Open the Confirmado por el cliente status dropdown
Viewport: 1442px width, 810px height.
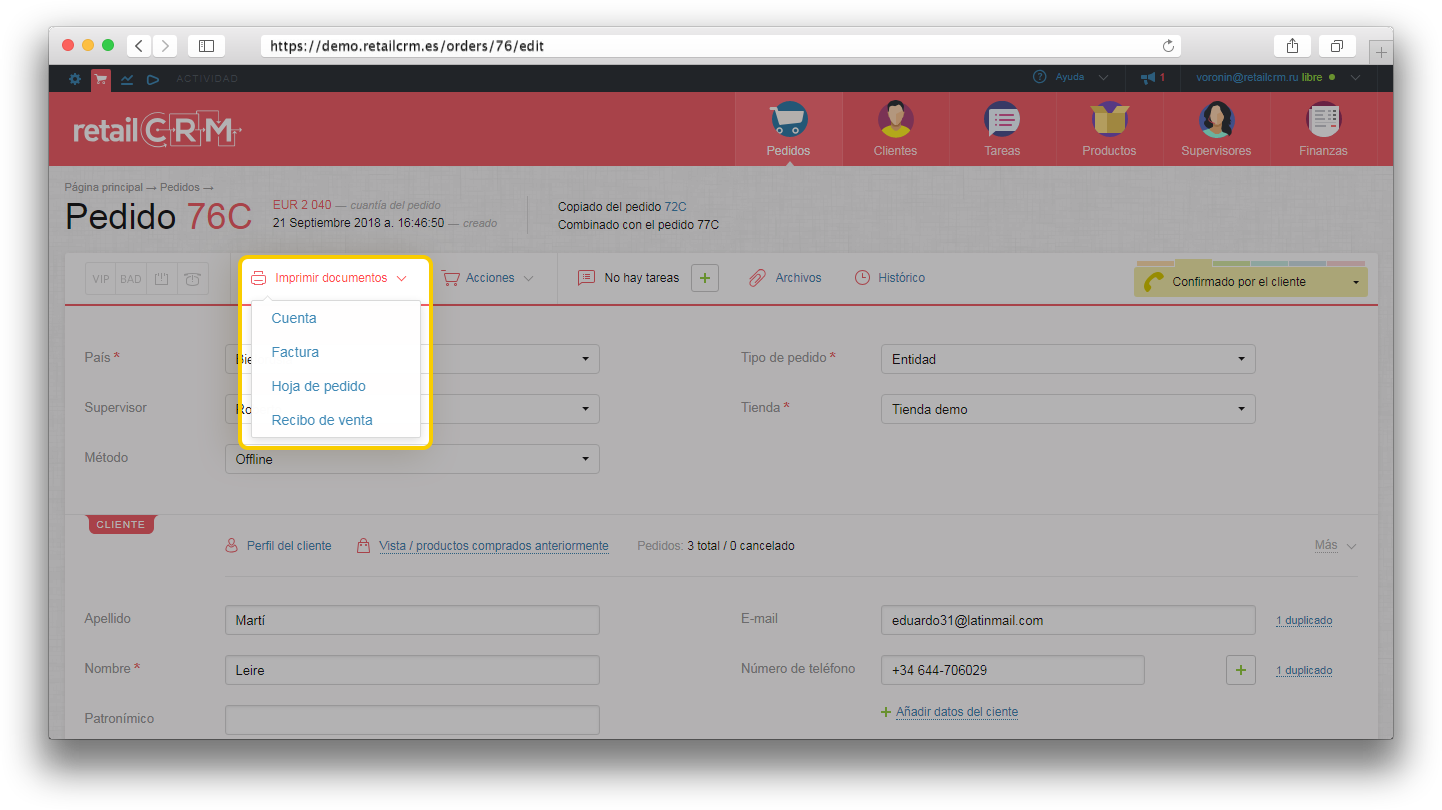pos(1250,282)
